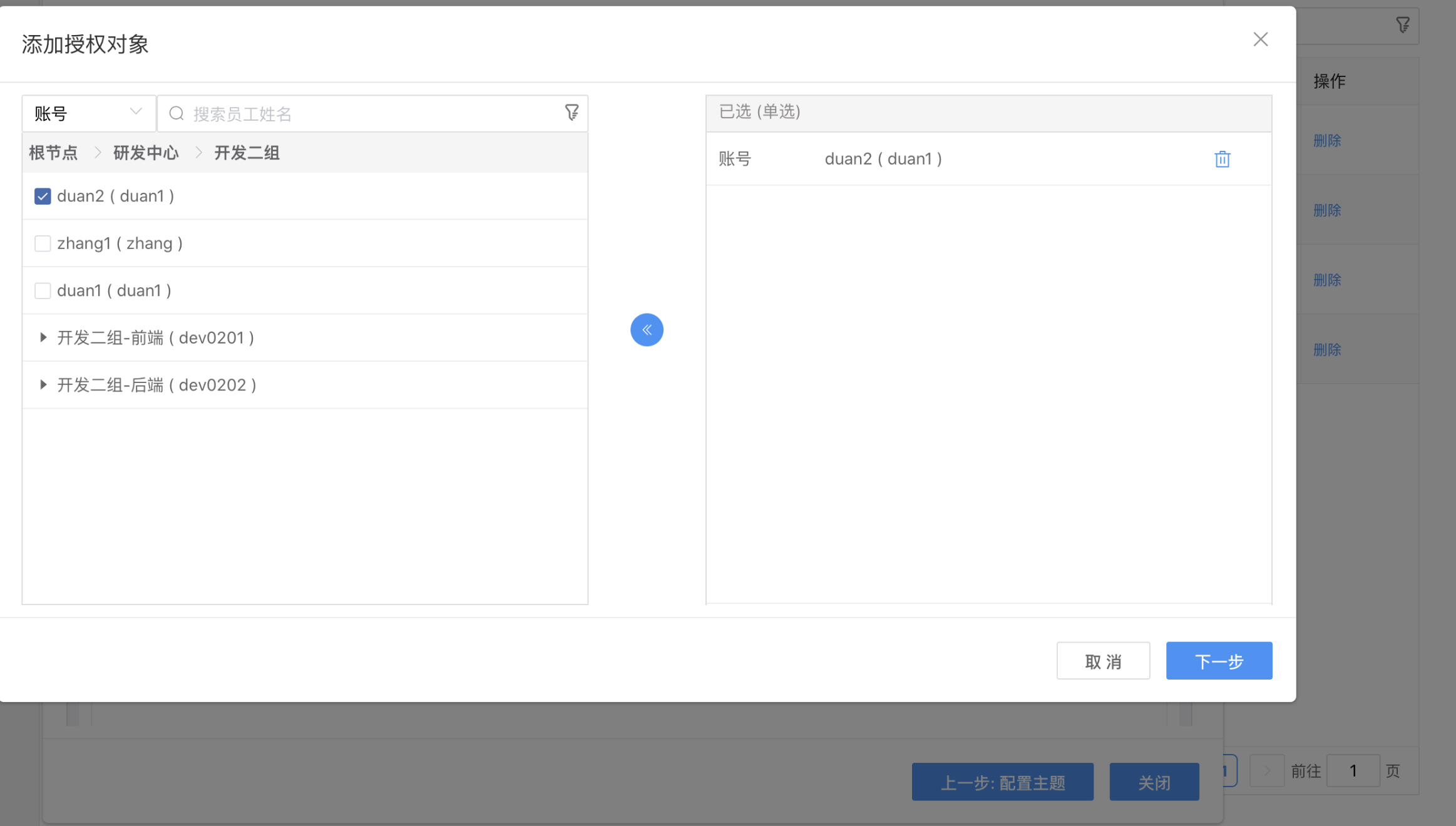The image size is (1456, 826).
Task: Click the search magnifier icon
Action: click(x=177, y=113)
